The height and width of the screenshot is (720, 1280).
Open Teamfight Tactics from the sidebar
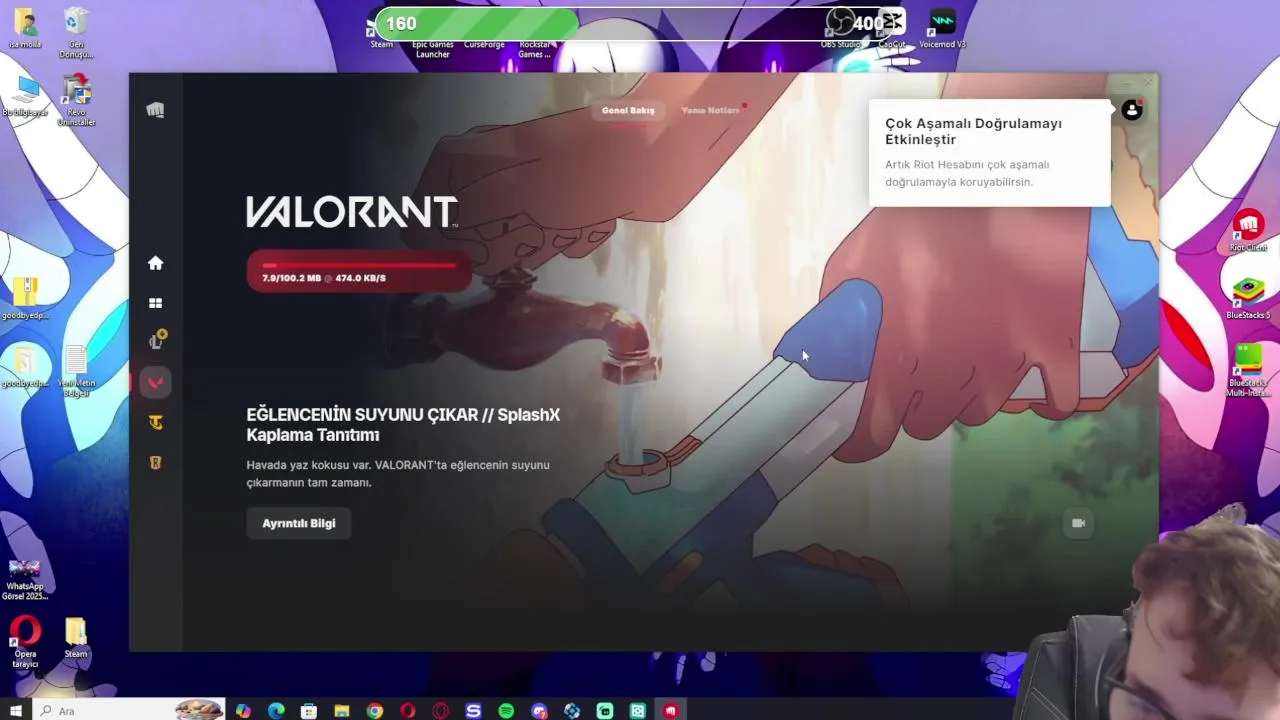155,422
